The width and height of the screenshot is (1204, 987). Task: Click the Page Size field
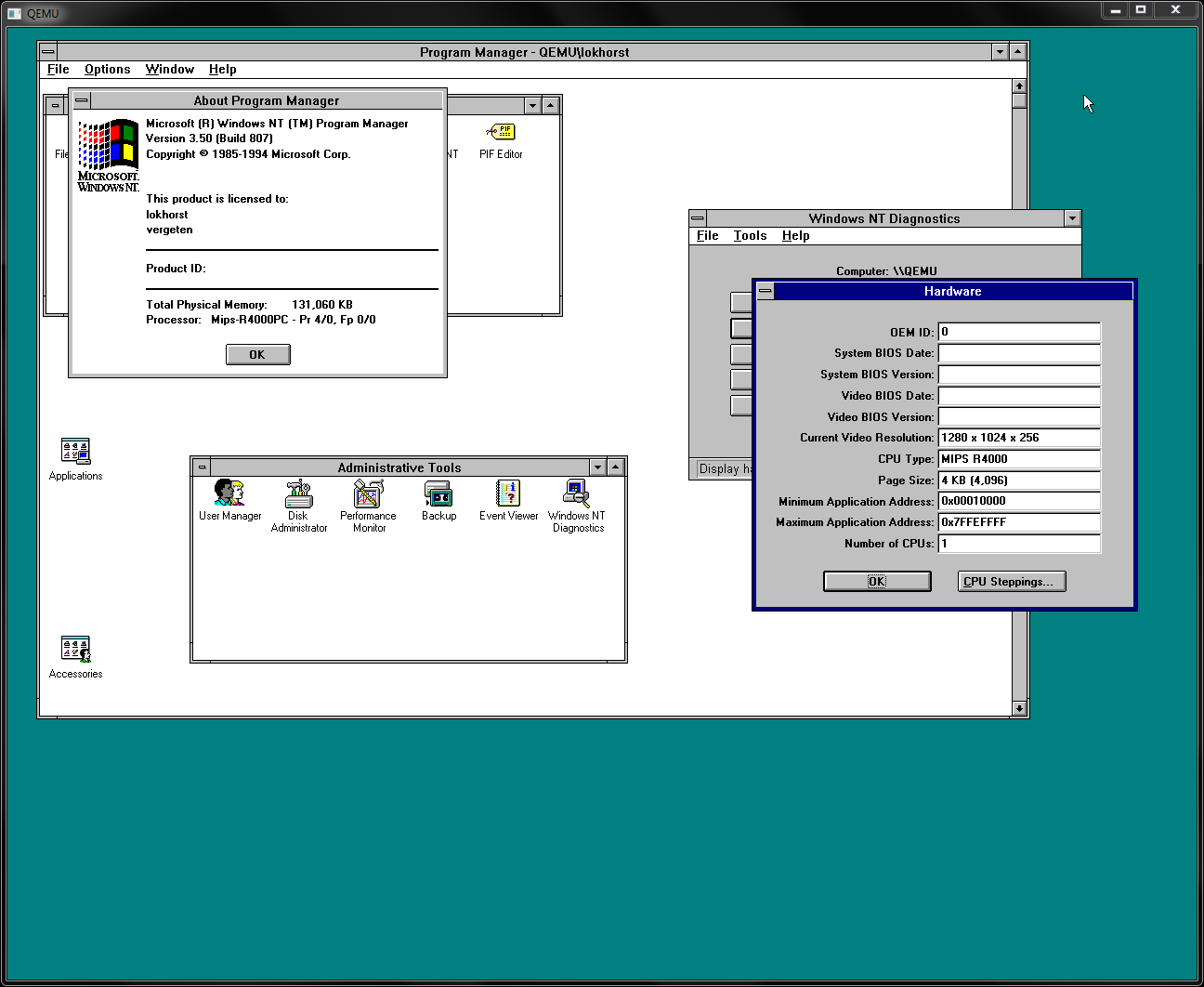point(1019,480)
